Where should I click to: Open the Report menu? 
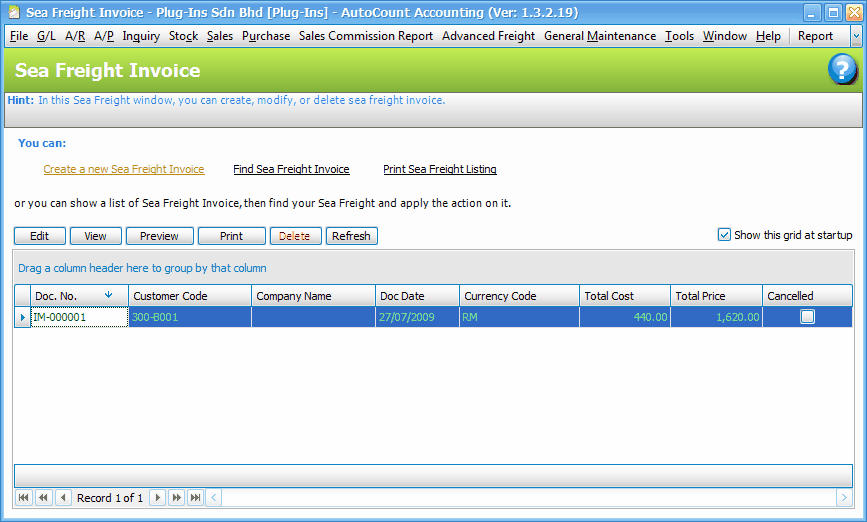815,36
